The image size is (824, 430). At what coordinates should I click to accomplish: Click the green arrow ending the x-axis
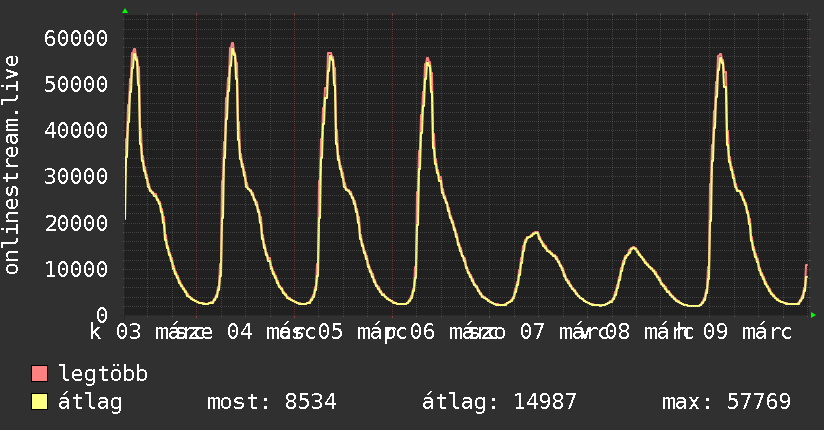pyautogui.click(x=813, y=315)
